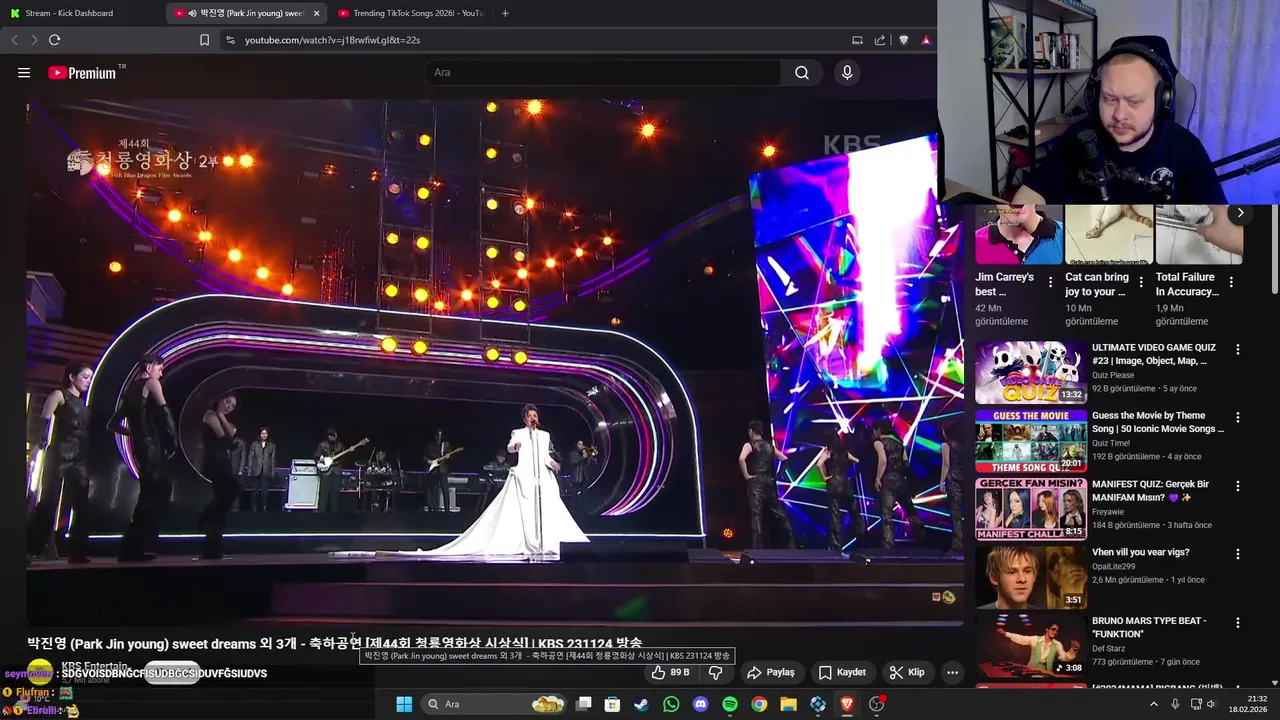1280x720 pixels.
Task: Open the YouTube hamburger guide menu
Action: [x=24, y=73]
